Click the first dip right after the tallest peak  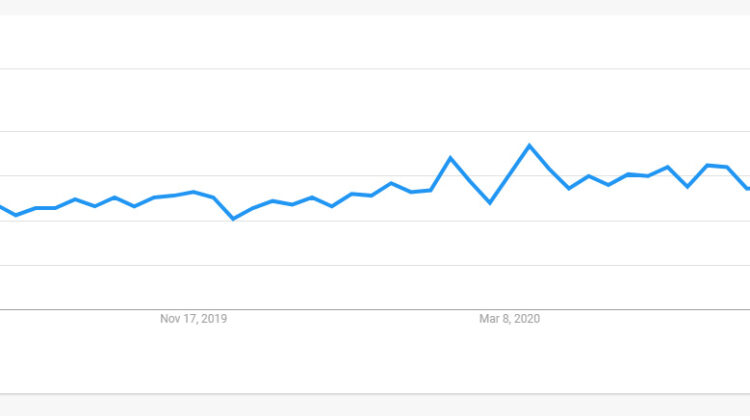(569, 188)
